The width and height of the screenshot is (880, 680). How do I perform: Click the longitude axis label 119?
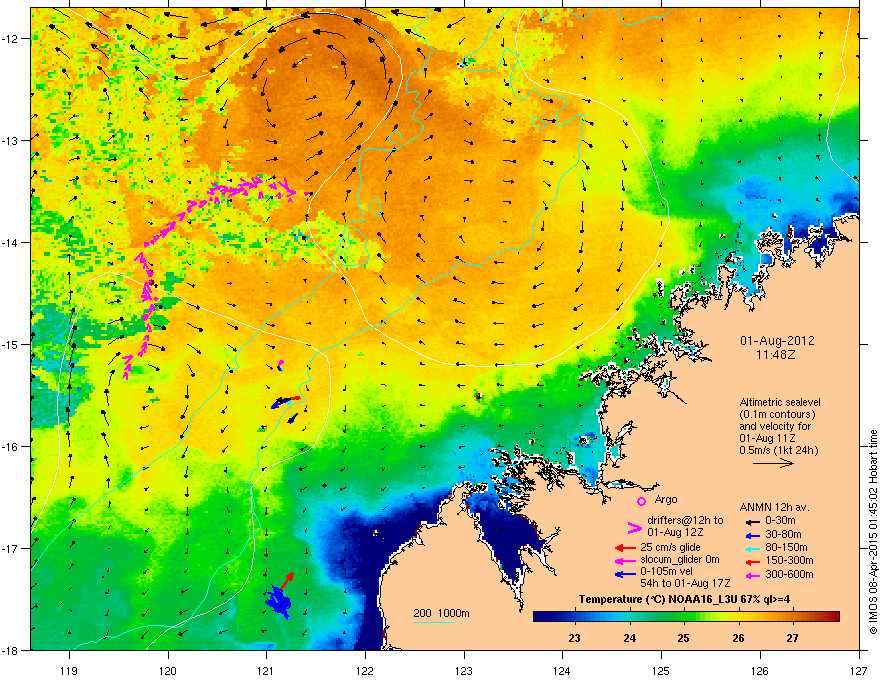point(69,670)
